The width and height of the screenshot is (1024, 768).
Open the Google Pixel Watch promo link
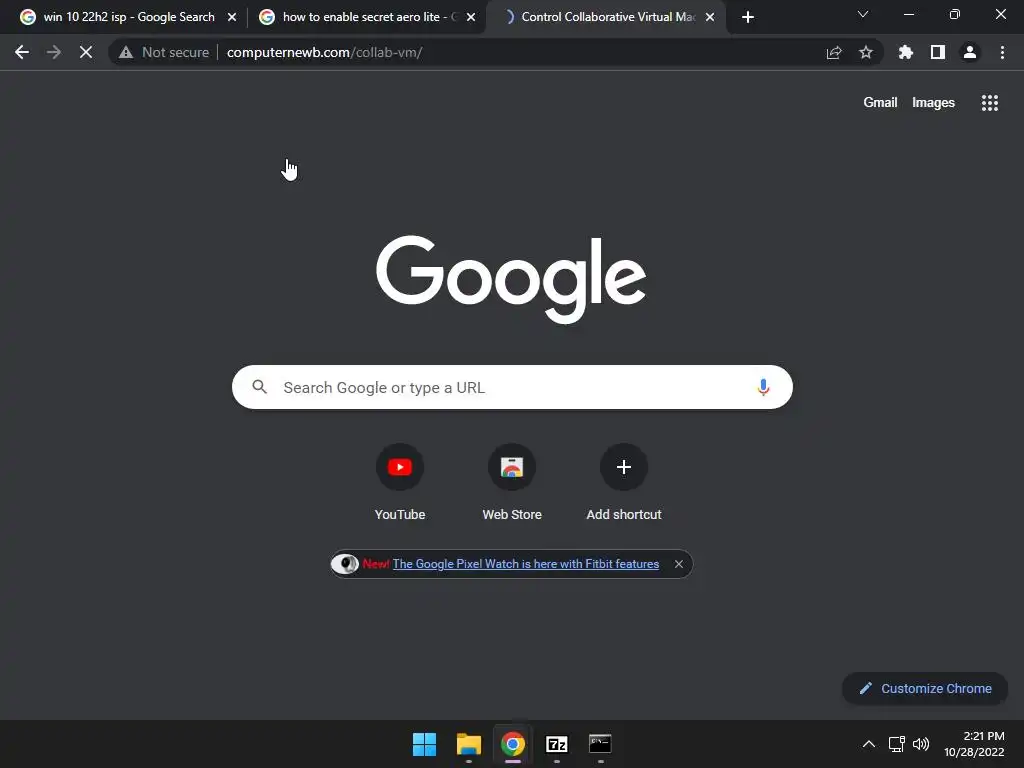526,564
